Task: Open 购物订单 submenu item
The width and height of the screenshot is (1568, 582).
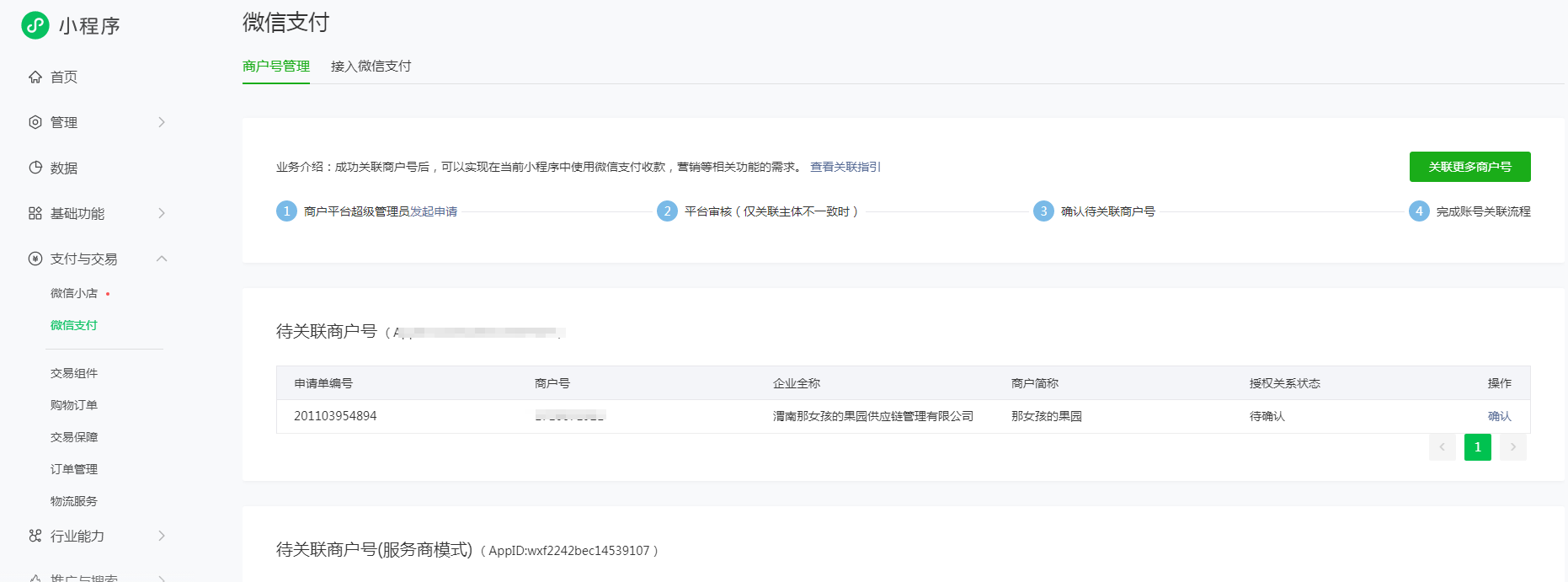Action: point(74,405)
